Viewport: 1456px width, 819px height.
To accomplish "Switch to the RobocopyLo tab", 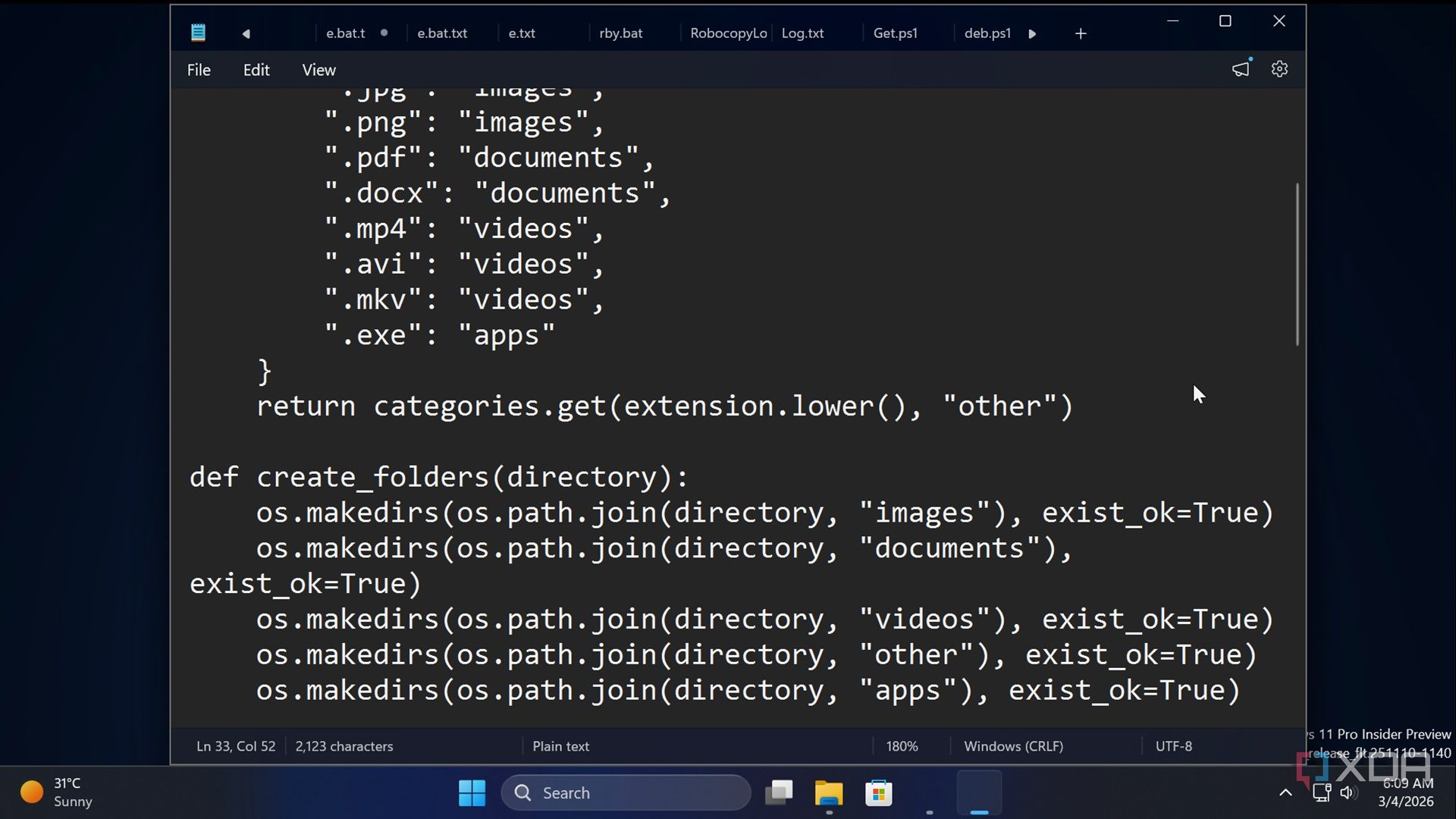I will tap(728, 33).
